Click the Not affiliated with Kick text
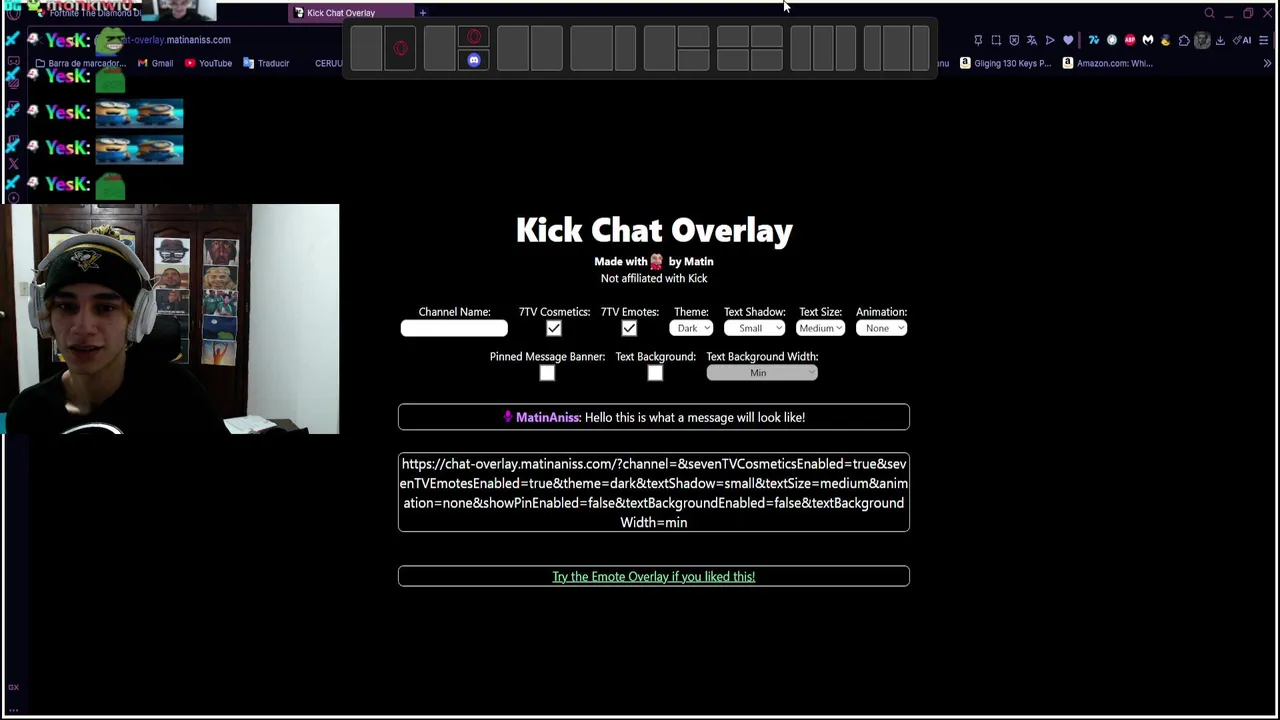 point(654,278)
